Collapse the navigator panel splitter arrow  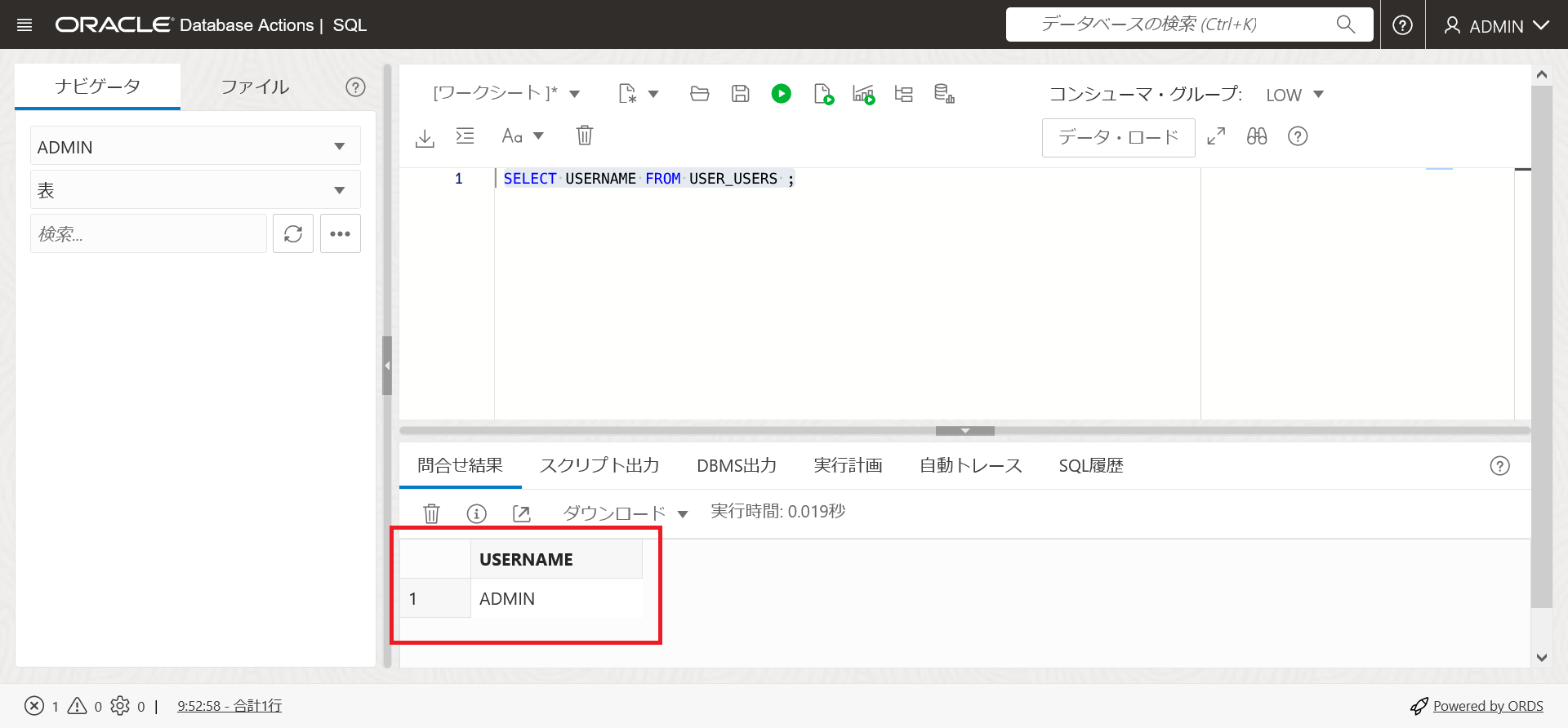click(387, 366)
